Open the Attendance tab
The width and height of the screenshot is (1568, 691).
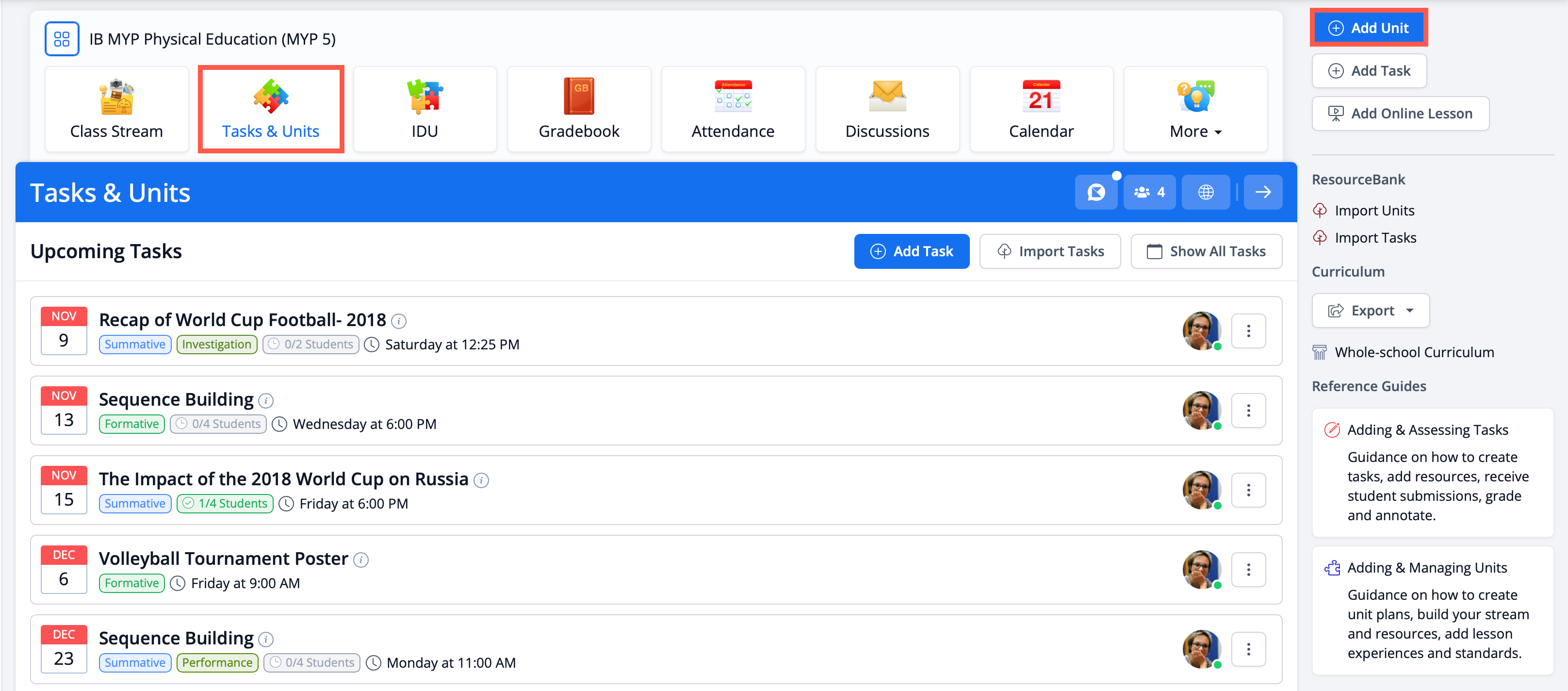[732, 110]
